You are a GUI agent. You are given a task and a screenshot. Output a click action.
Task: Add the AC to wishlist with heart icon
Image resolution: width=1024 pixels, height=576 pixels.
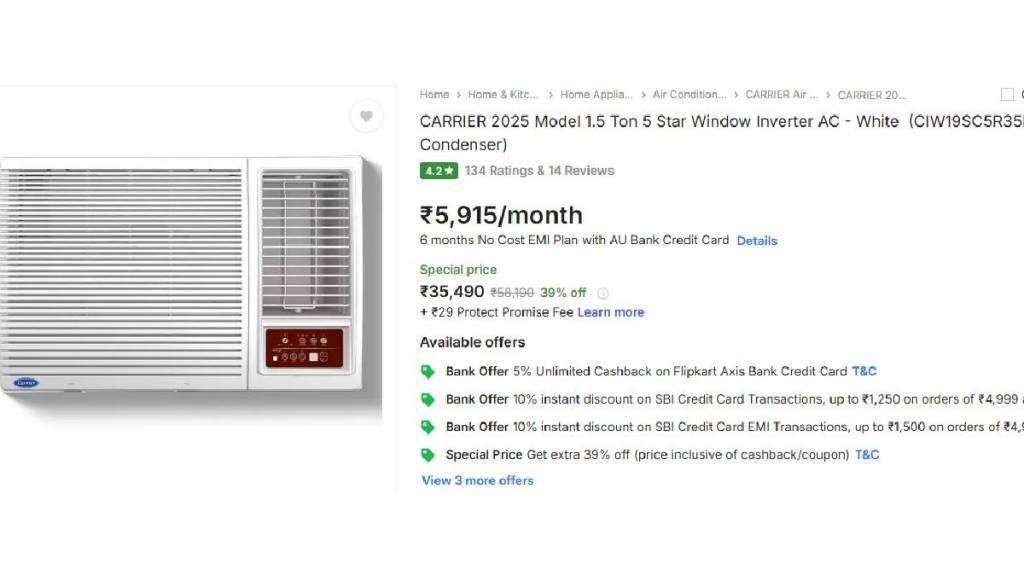[x=366, y=116]
